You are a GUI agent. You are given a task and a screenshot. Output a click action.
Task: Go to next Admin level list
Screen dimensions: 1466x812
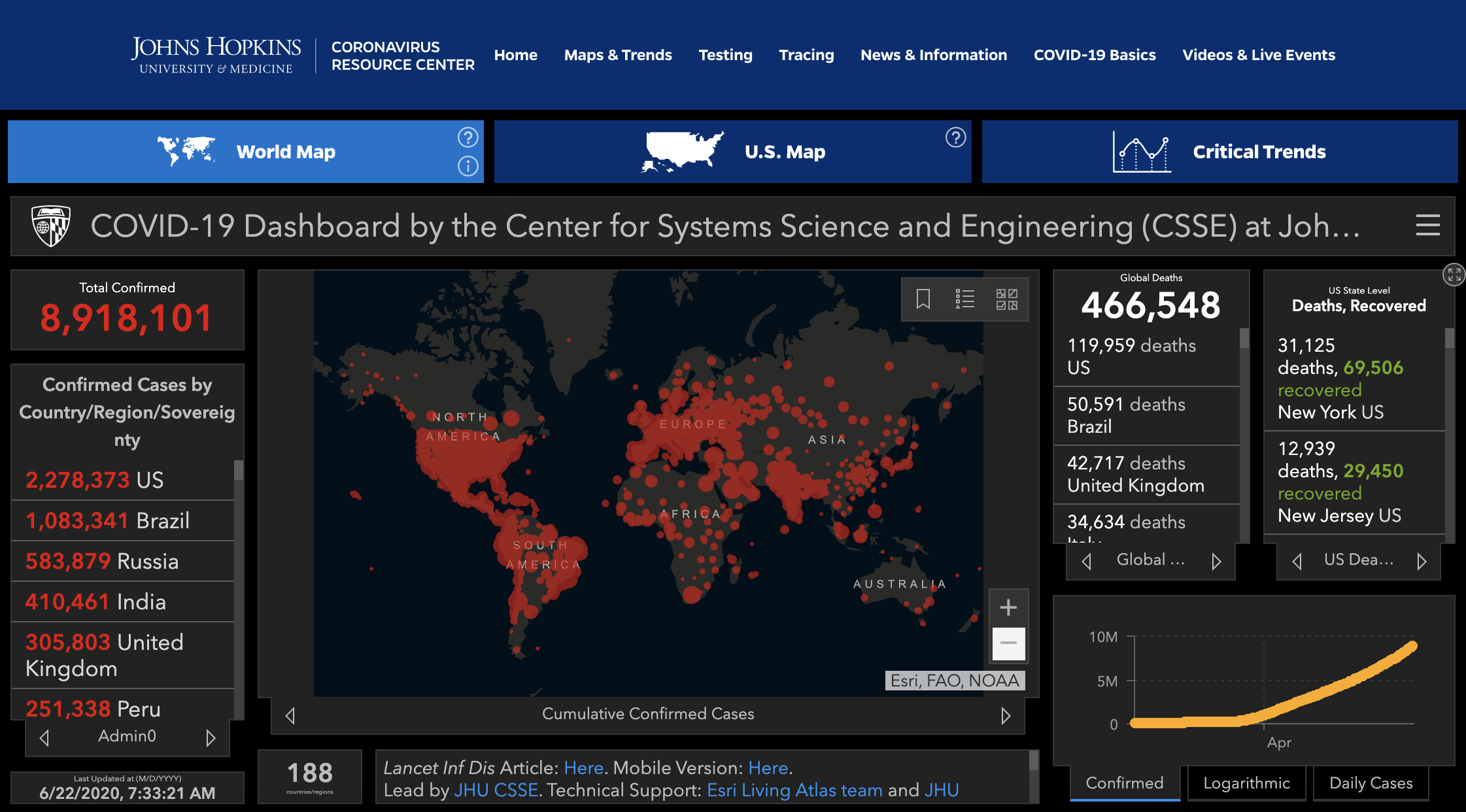(x=211, y=737)
